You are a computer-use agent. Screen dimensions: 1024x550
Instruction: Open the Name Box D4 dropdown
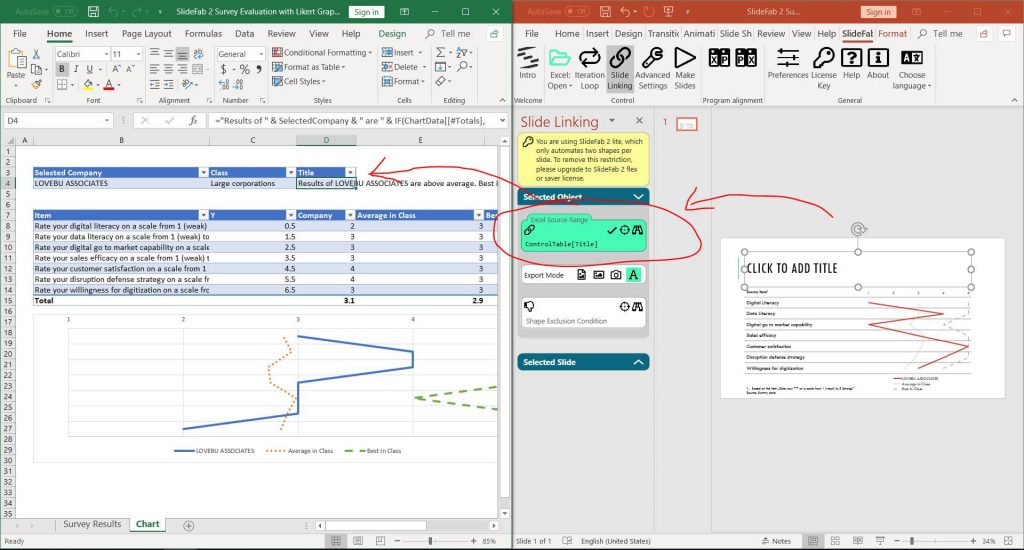click(106, 120)
